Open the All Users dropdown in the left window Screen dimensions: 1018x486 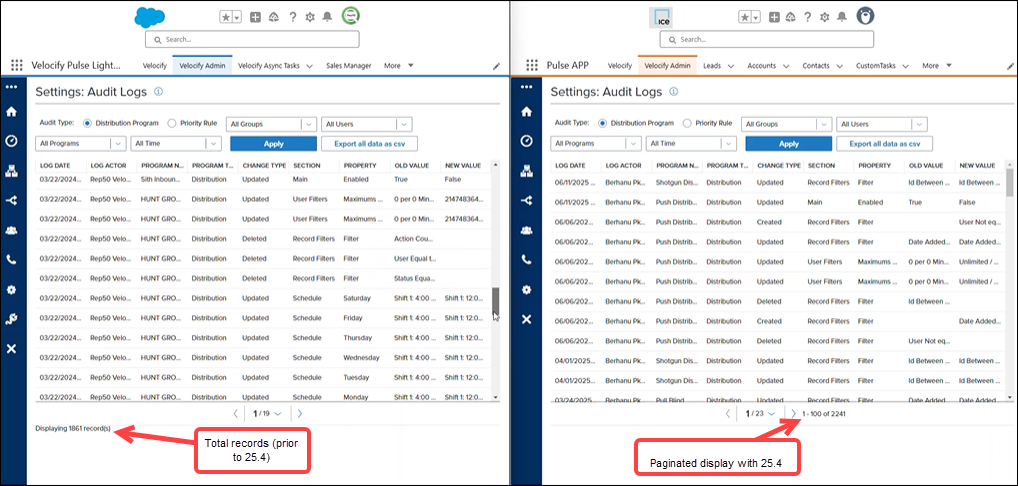point(366,124)
